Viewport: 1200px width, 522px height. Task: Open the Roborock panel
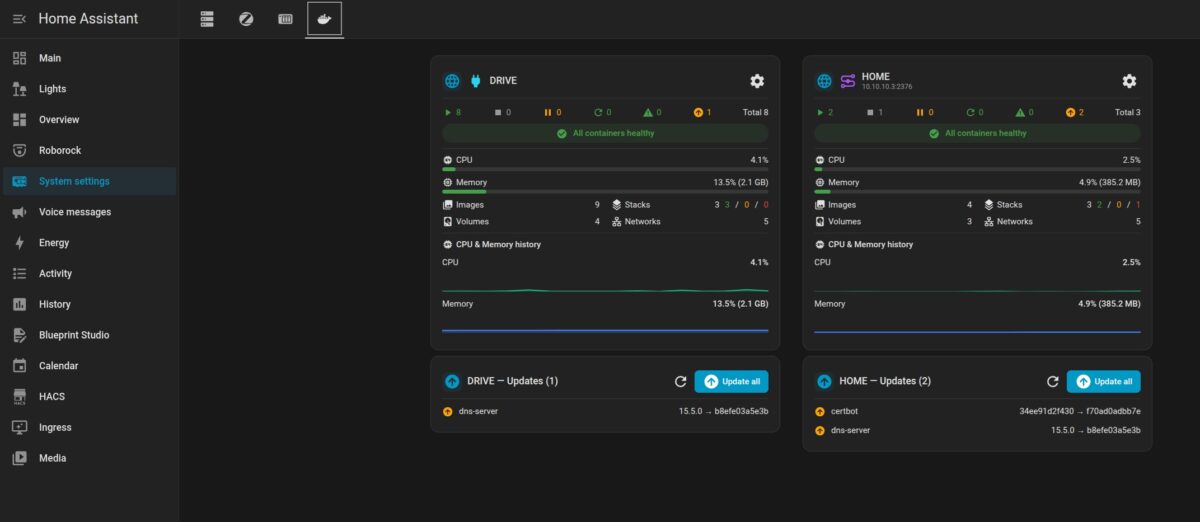(x=89, y=151)
